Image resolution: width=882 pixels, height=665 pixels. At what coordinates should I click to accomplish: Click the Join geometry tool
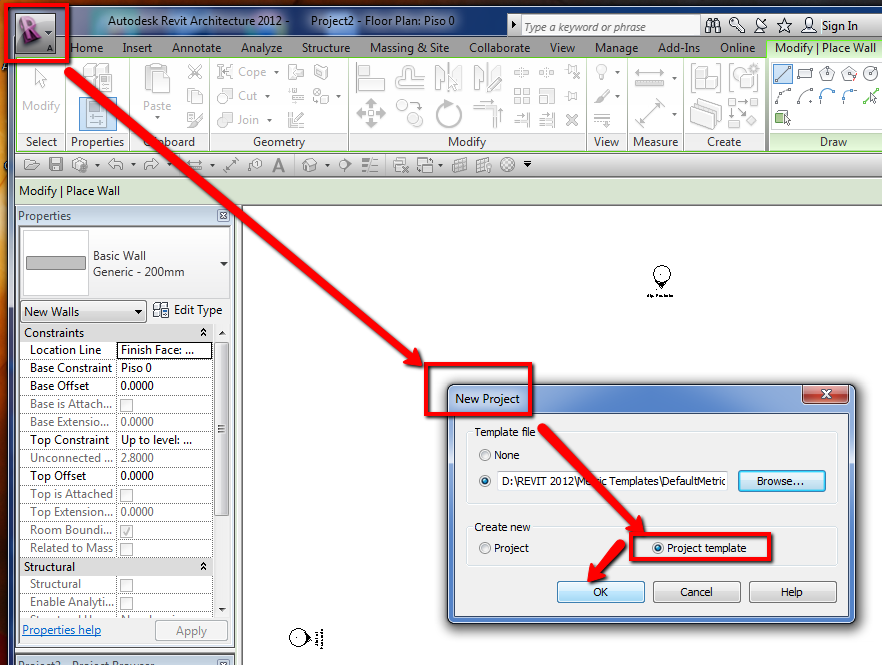238,120
